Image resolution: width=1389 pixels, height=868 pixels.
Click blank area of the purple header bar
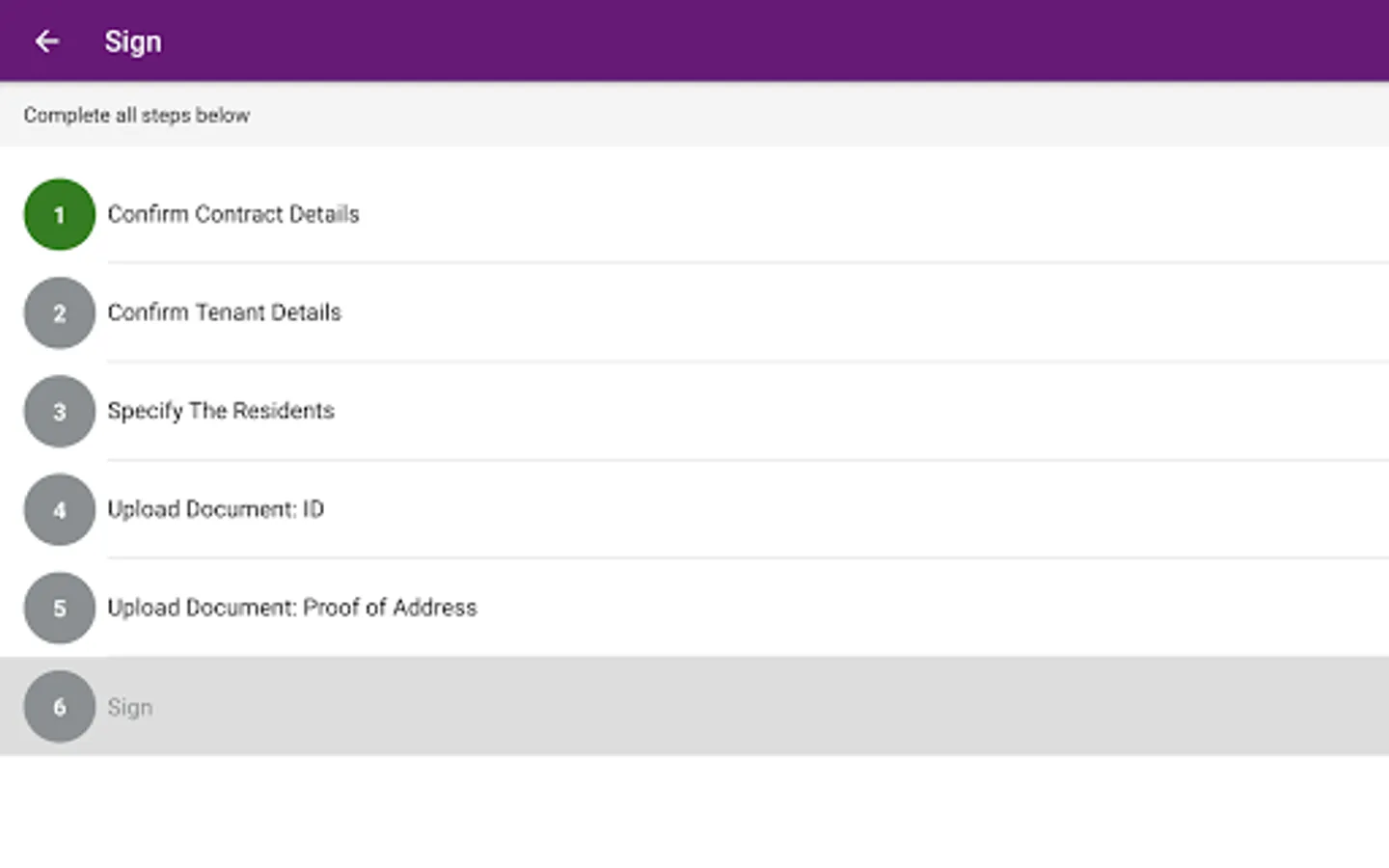click(772, 41)
